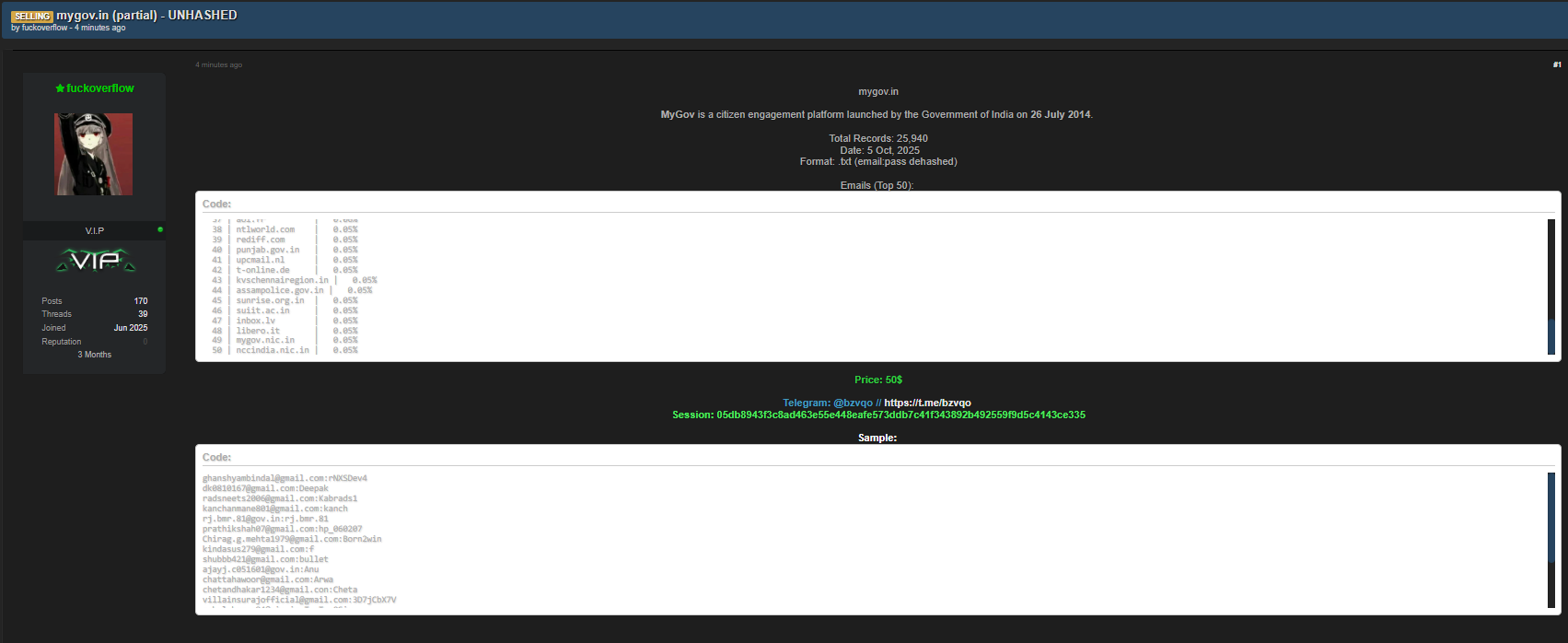Click the green star icon beside the username
Screen dimensions: 1568x643
(60, 88)
